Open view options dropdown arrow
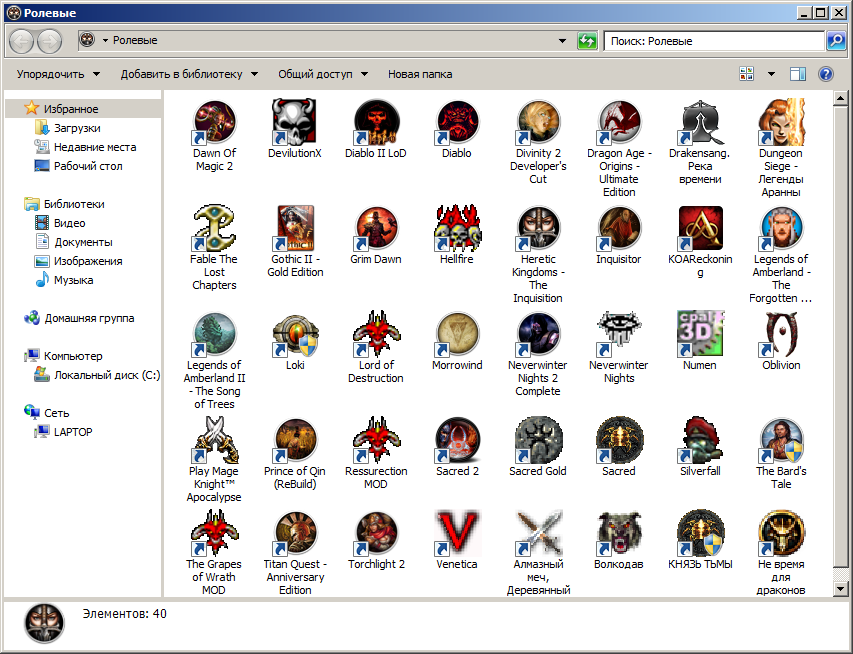The width and height of the screenshot is (853, 654). point(771,74)
